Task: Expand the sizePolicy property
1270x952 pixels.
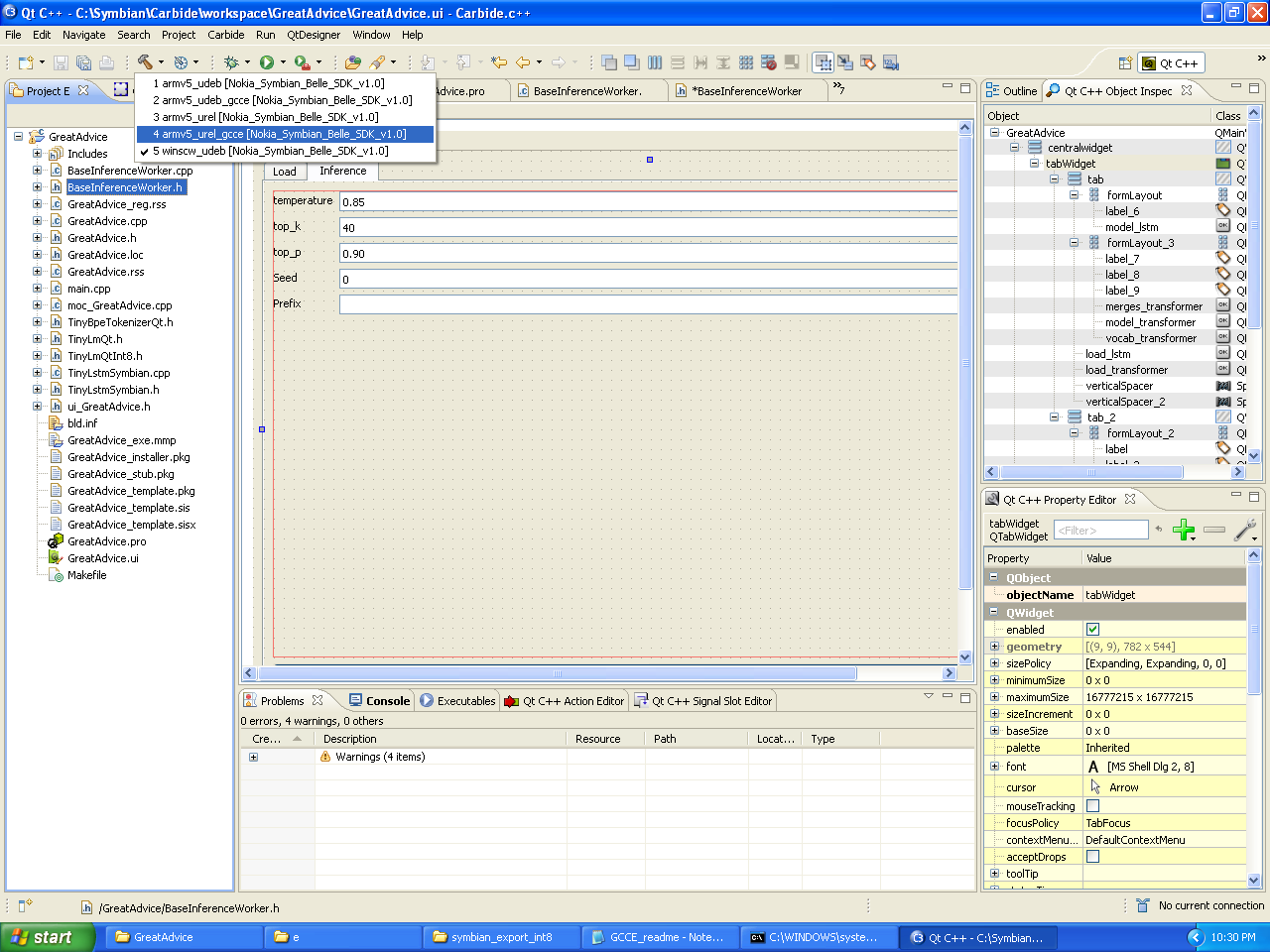Action: click(994, 663)
